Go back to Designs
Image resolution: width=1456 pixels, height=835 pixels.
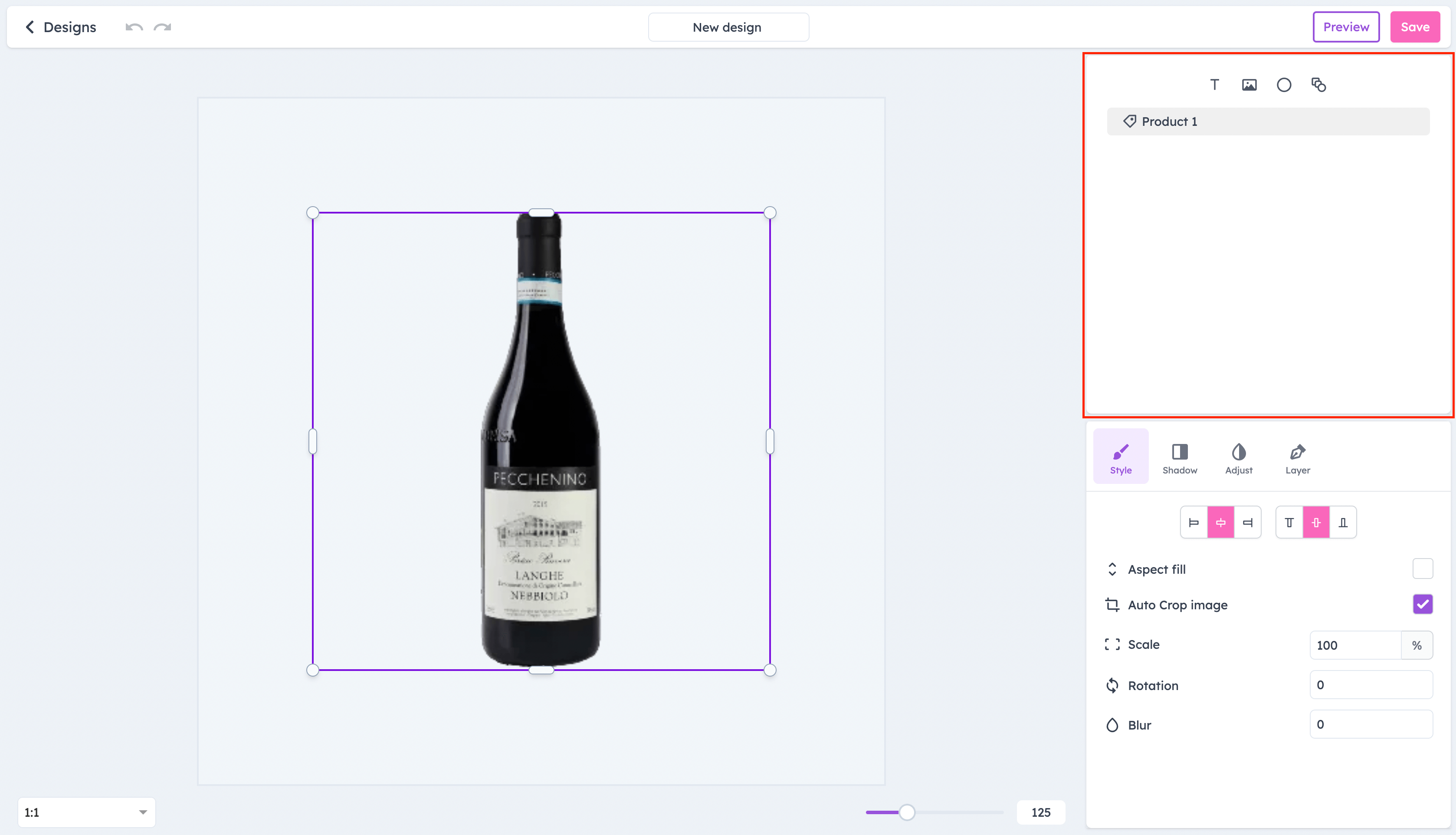click(60, 27)
